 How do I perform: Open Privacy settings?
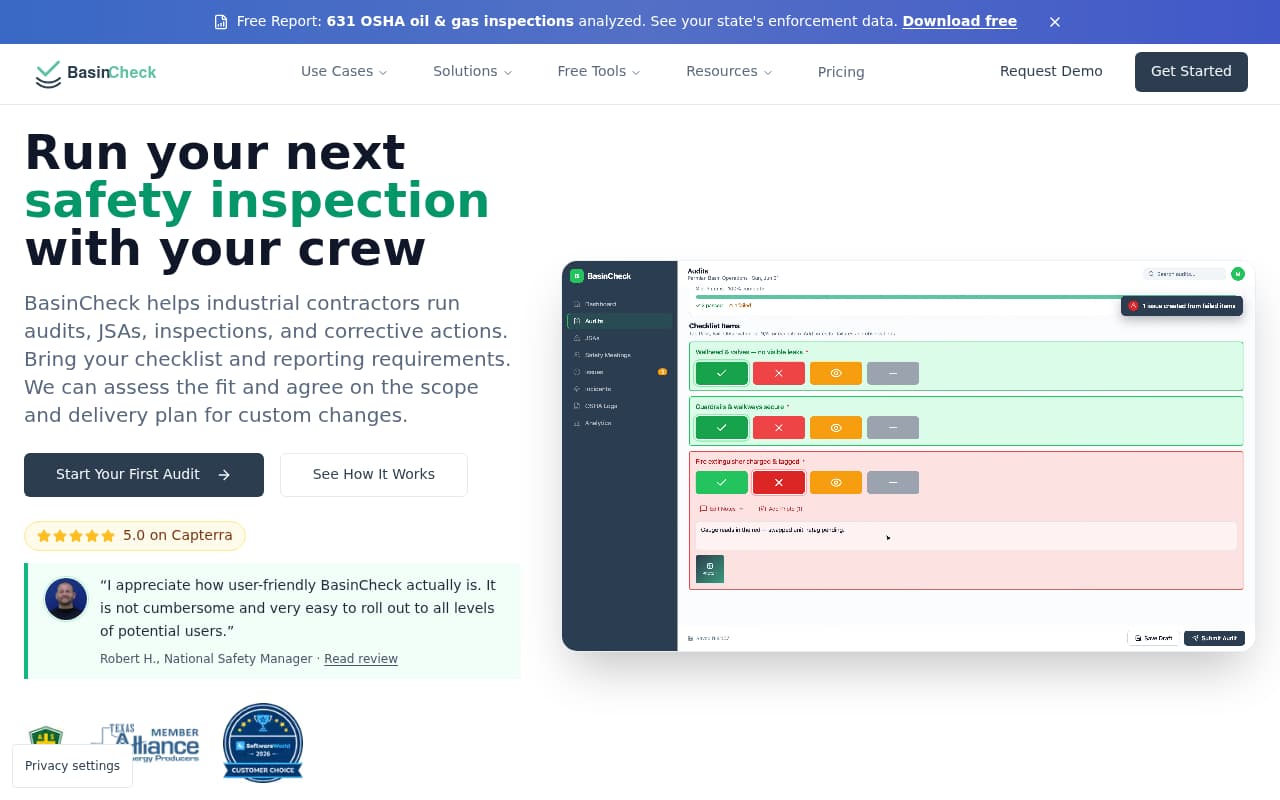(x=72, y=766)
